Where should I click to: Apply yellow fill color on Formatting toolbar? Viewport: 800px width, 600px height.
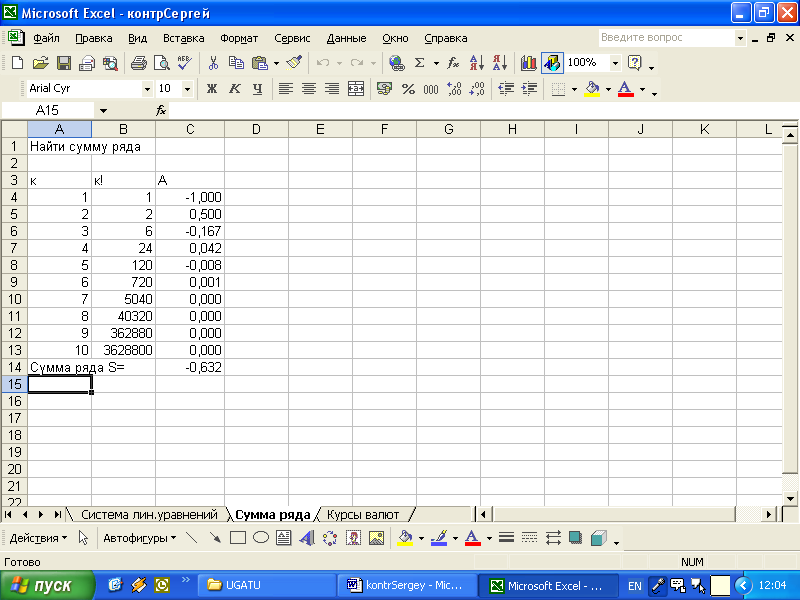[x=592, y=89]
